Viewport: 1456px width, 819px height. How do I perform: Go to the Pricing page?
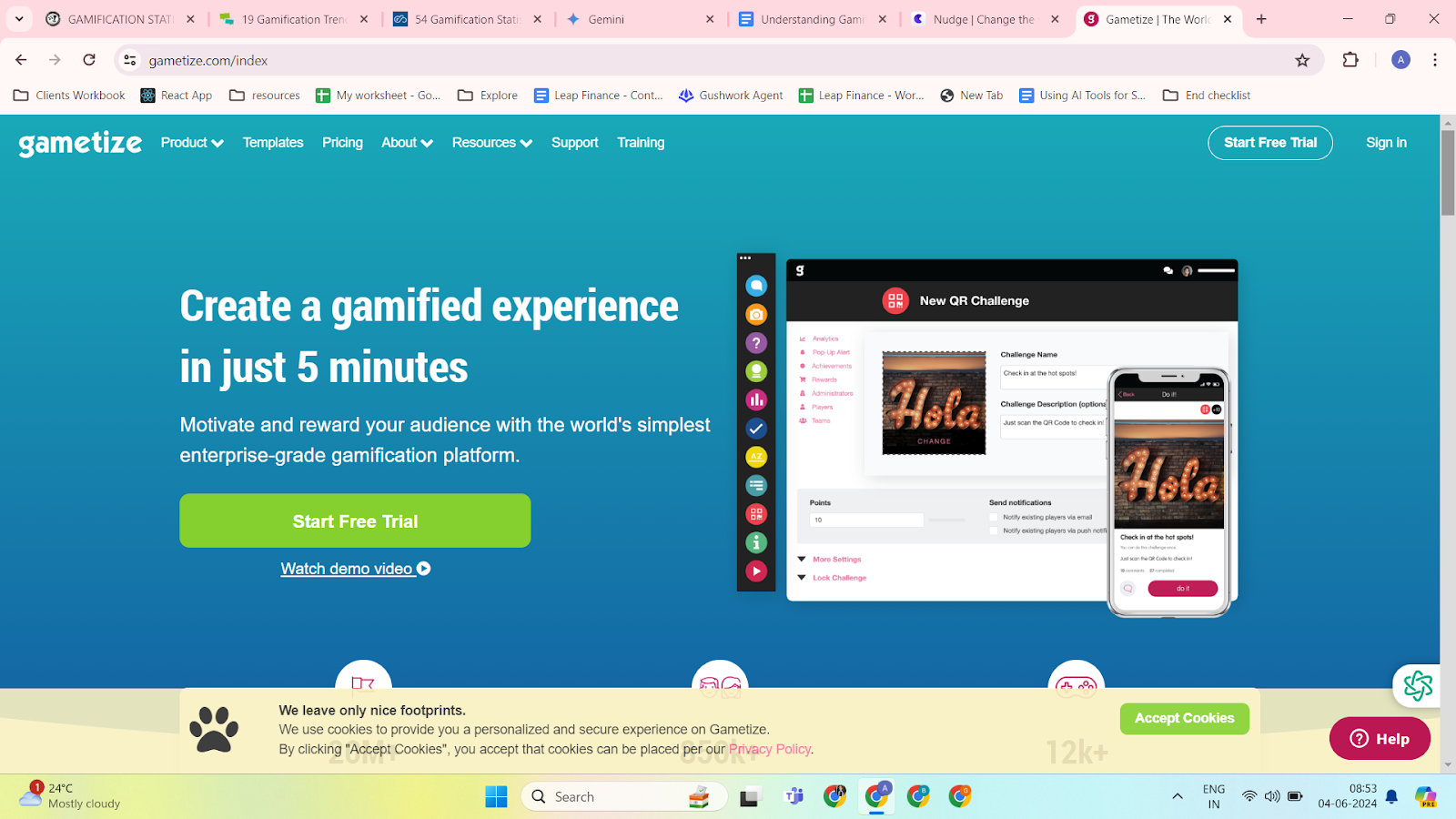(342, 143)
